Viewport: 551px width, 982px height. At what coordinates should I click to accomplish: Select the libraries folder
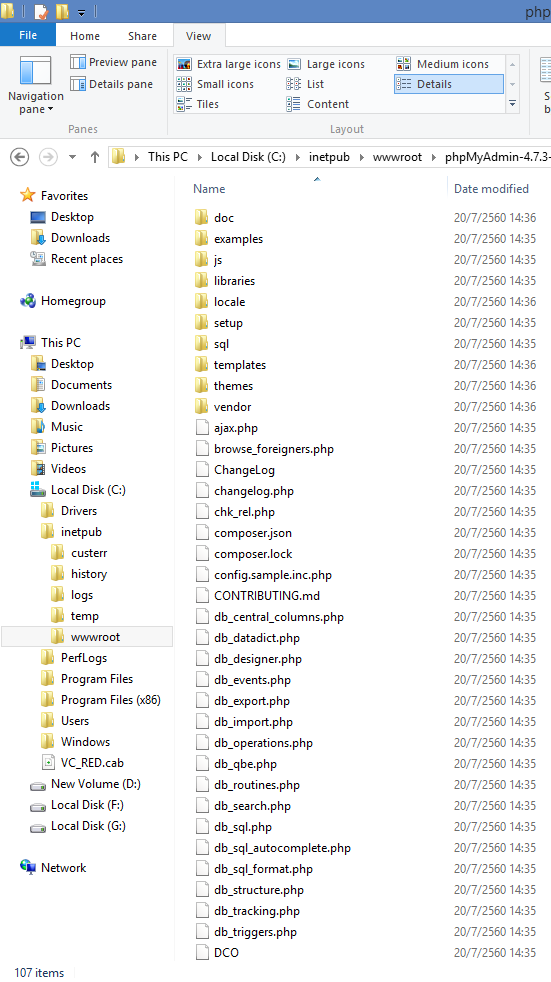[x=234, y=281]
